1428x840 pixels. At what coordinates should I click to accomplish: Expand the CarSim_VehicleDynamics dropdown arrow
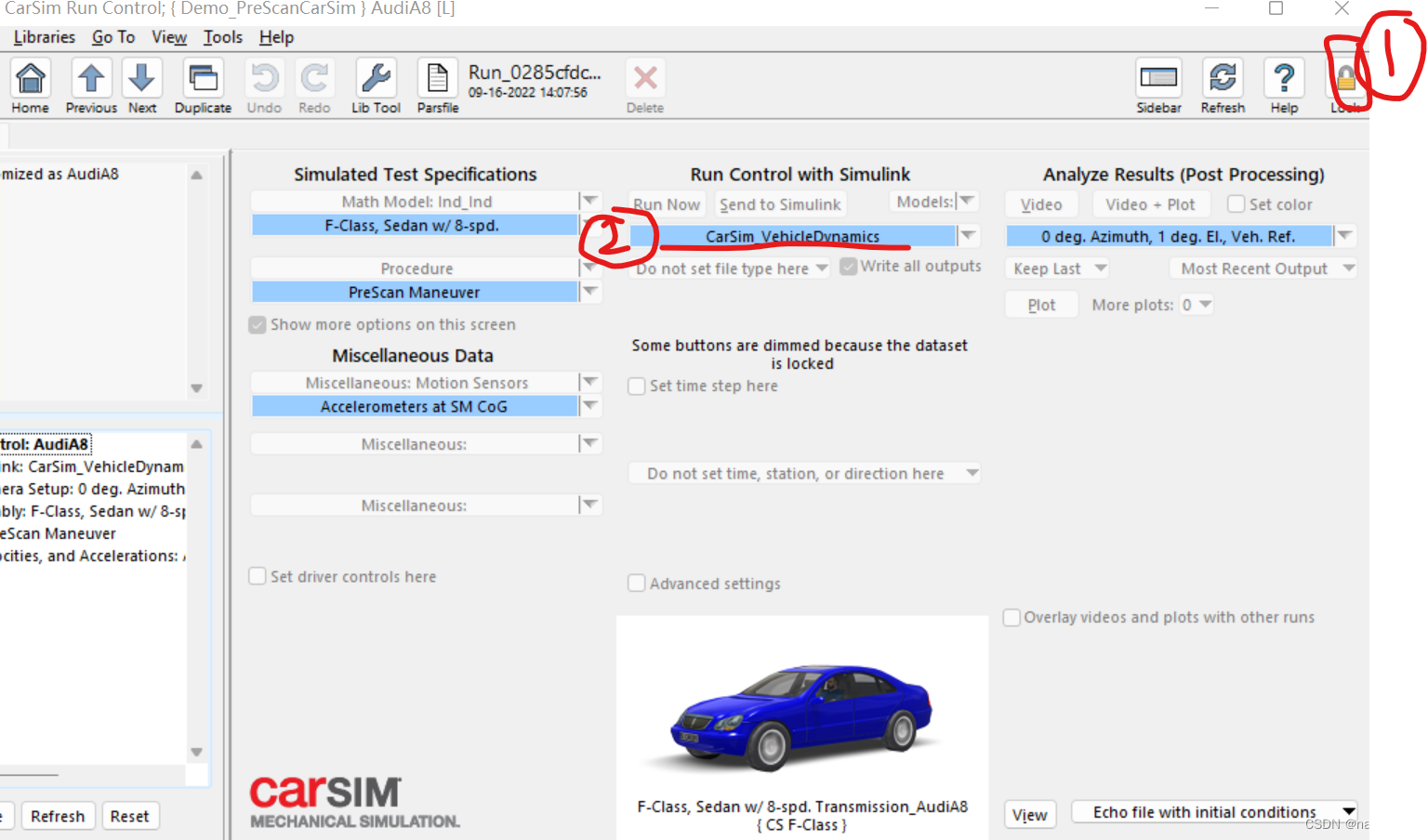[969, 236]
